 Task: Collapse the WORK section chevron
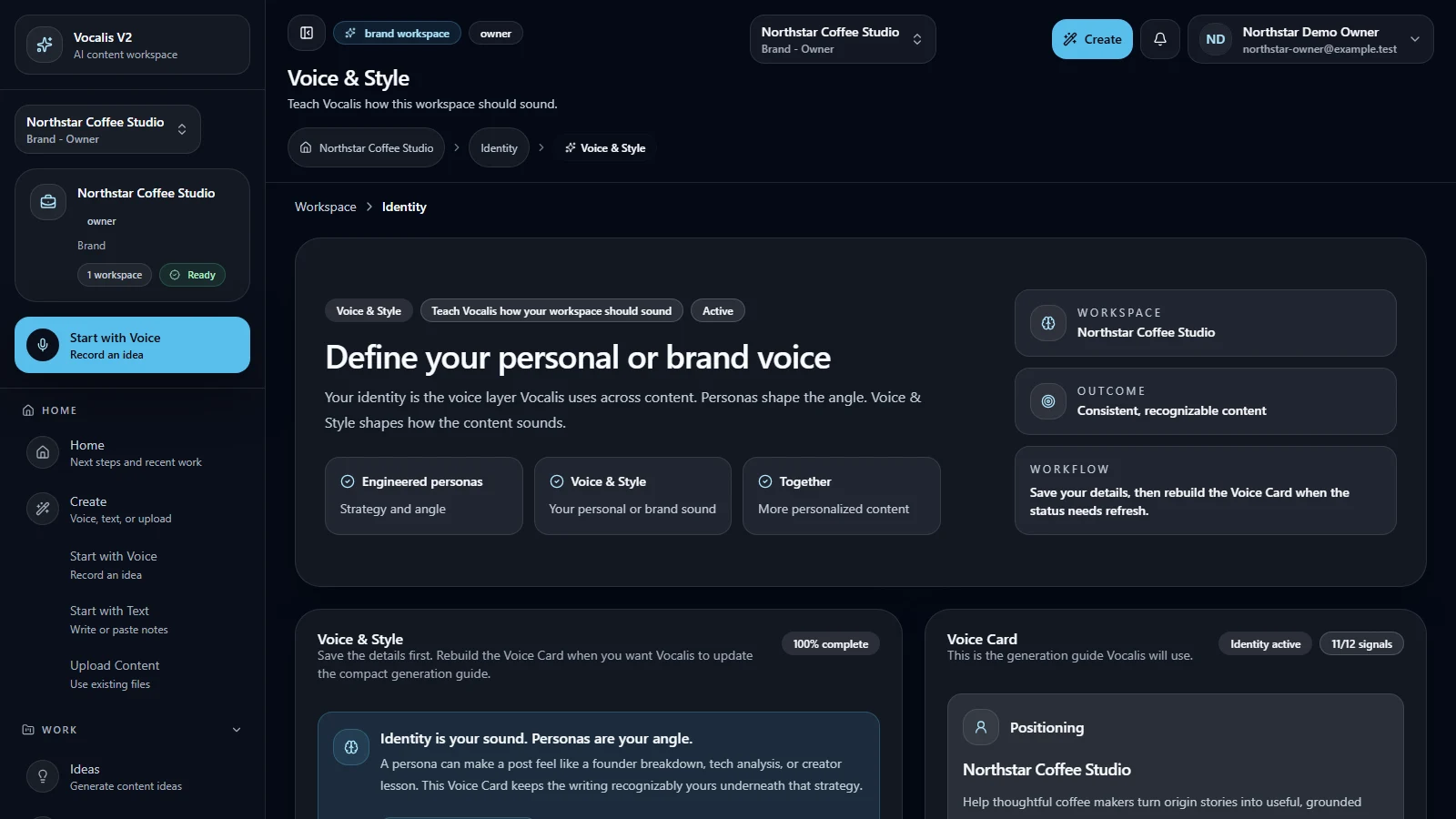(237, 730)
